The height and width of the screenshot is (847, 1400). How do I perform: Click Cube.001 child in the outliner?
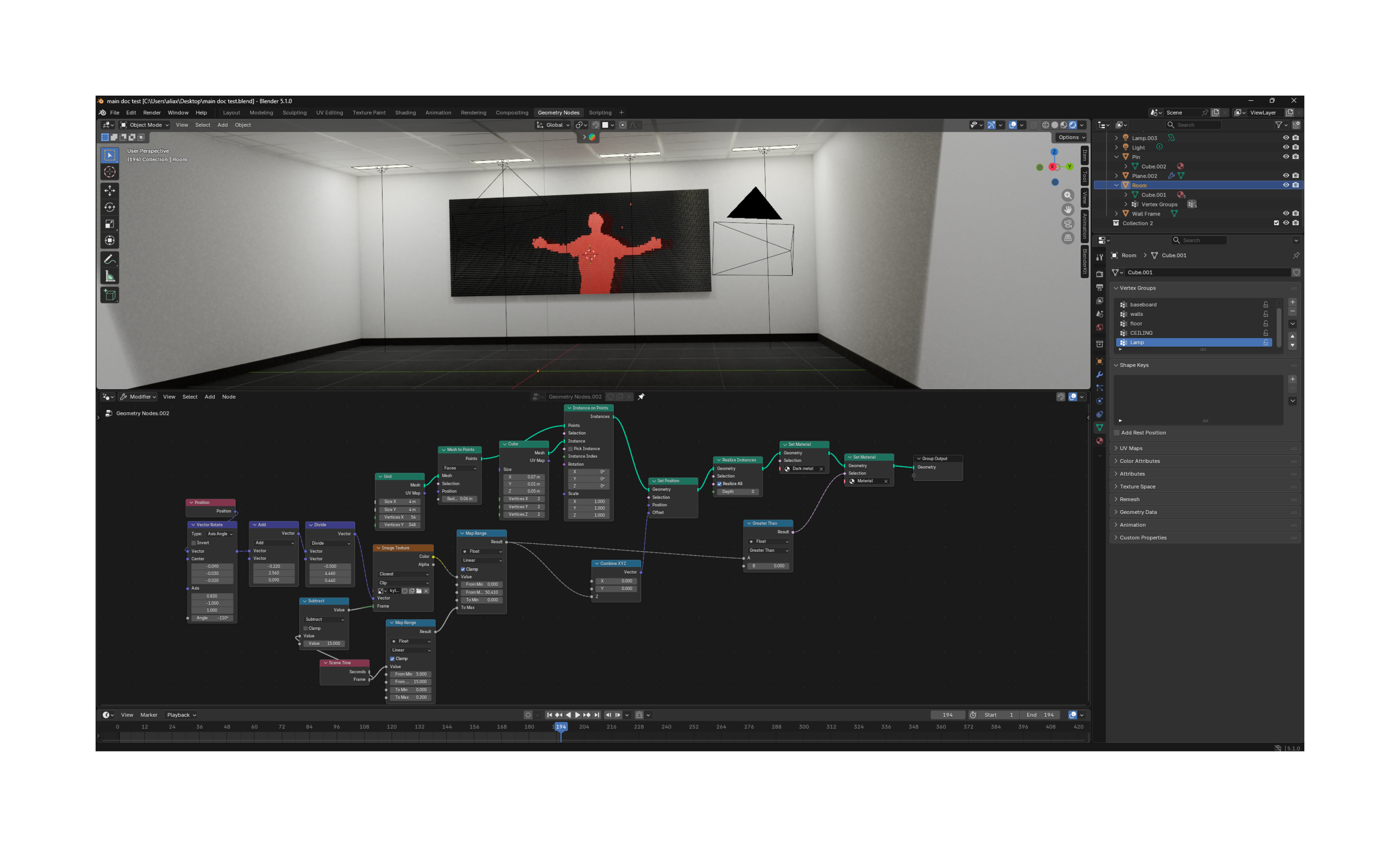click(x=1154, y=195)
